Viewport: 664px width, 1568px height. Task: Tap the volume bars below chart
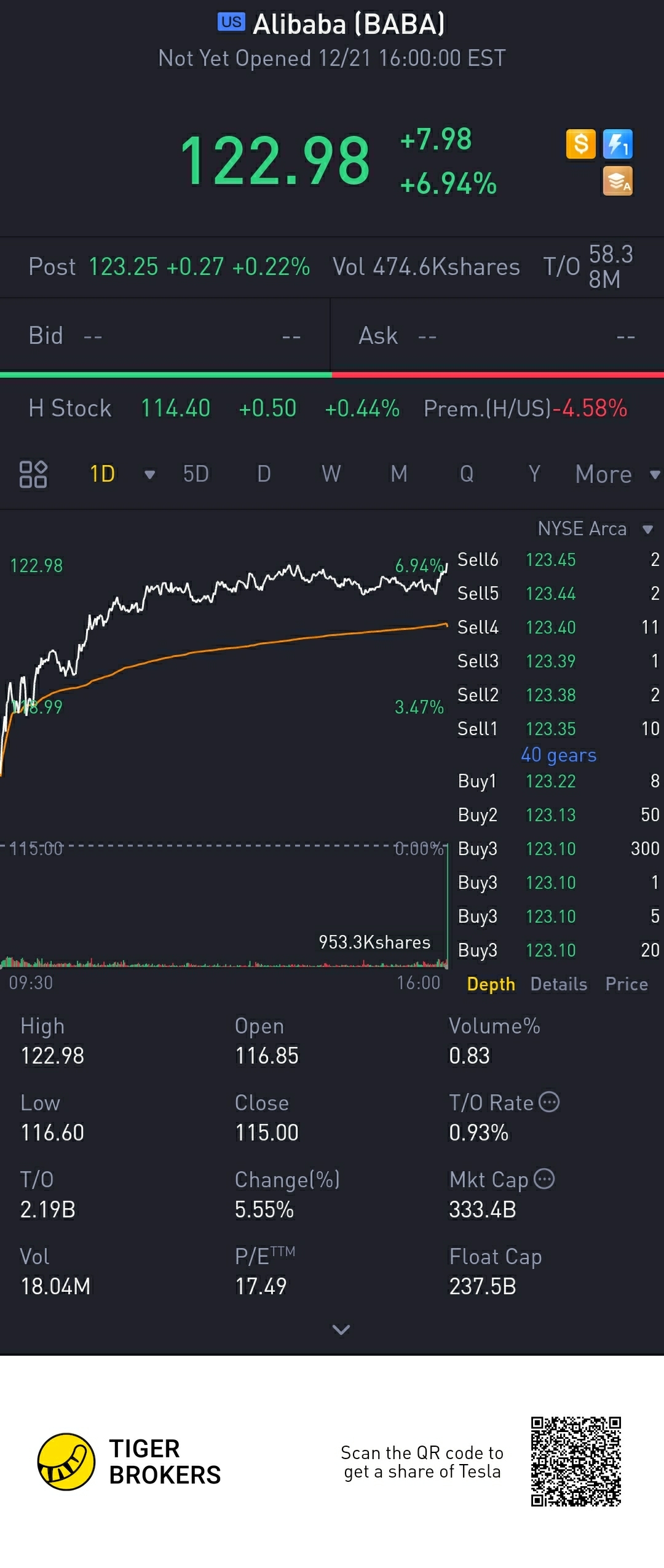224,963
